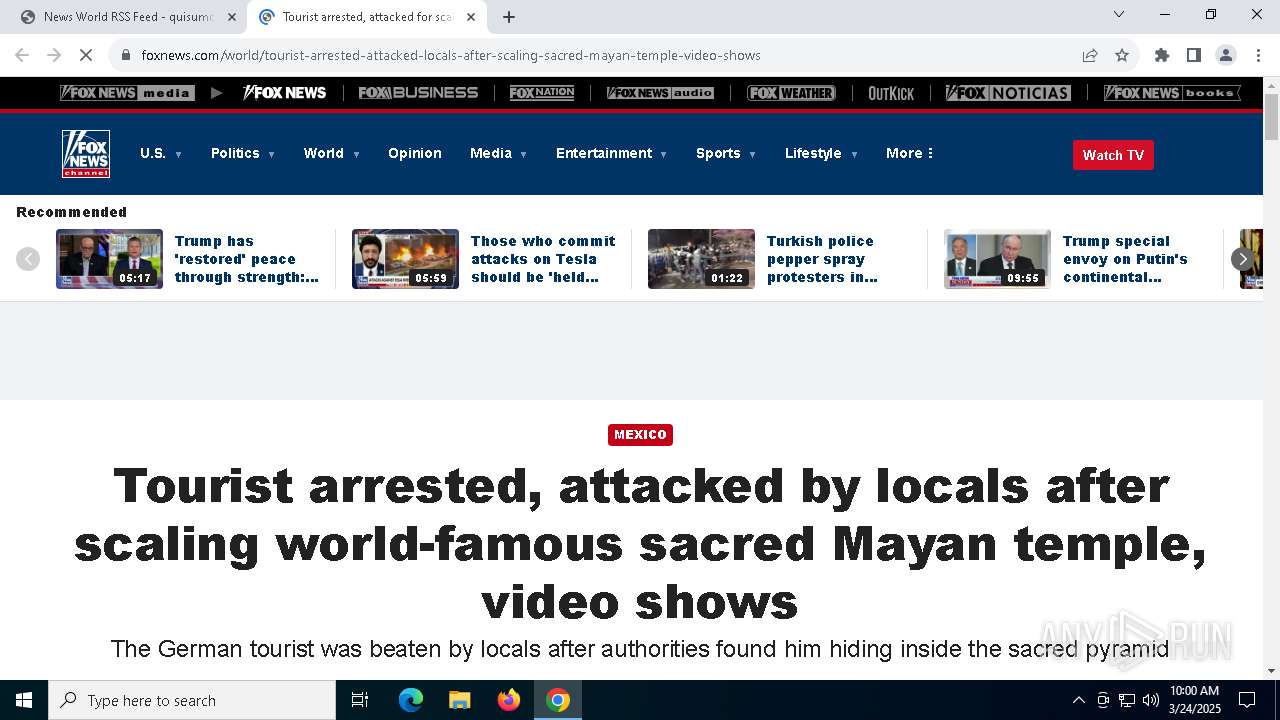This screenshot has height=720, width=1280.
Task: Open the Chrome profile avatar icon
Action: pyautogui.click(x=1226, y=55)
